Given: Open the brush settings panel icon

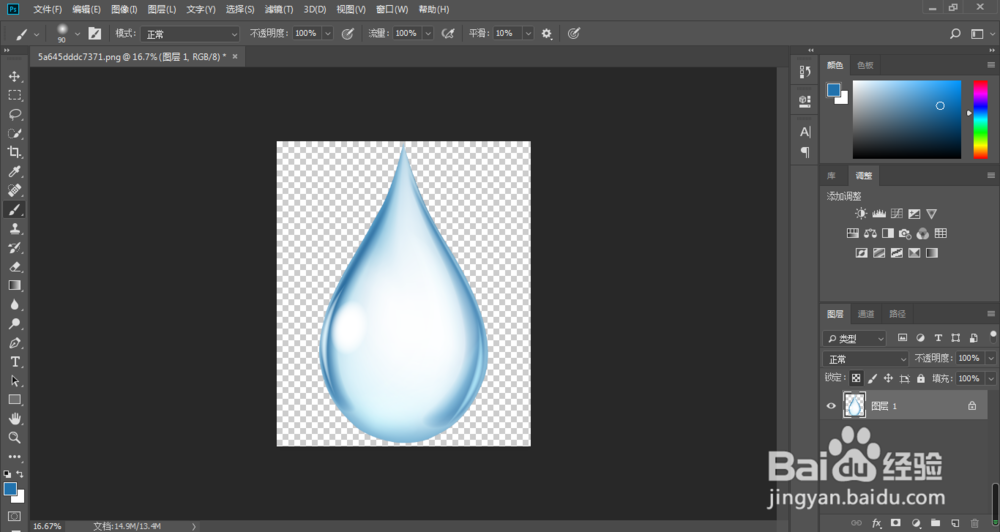Looking at the screenshot, I should [94, 34].
